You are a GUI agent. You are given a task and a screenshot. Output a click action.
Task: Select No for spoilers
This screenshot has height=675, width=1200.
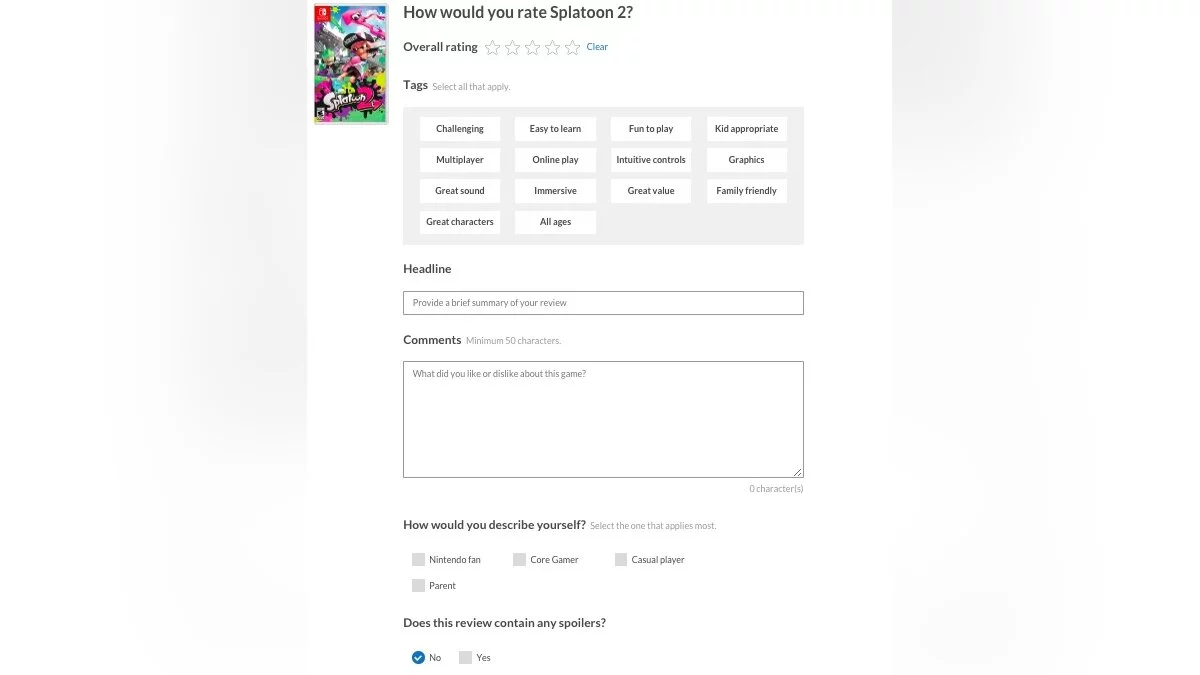(419, 658)
